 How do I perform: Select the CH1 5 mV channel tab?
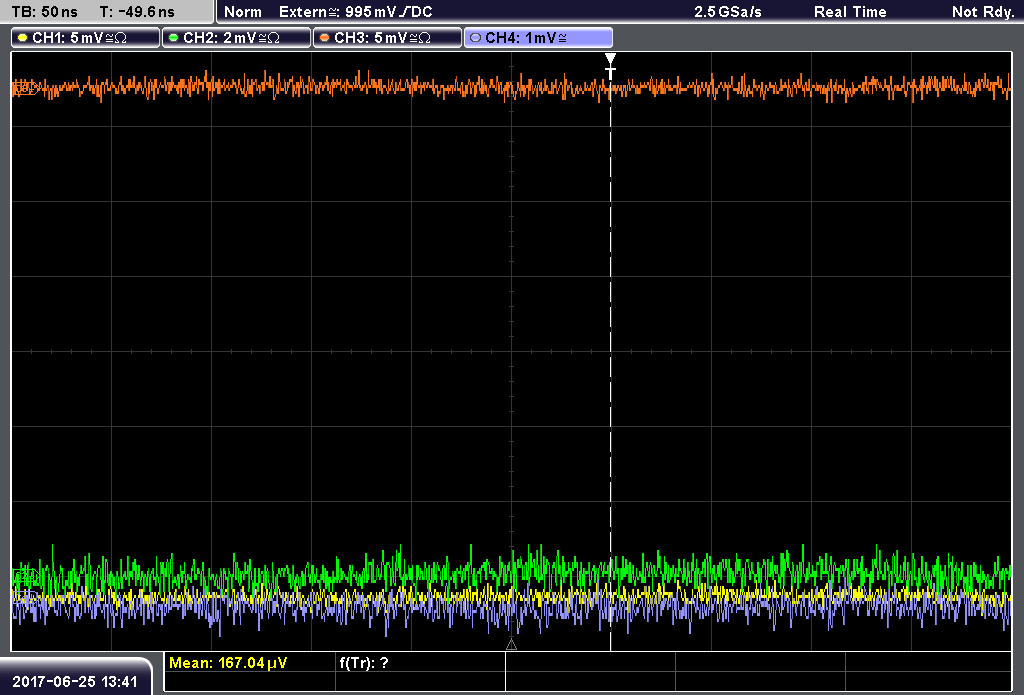[86, 38]
